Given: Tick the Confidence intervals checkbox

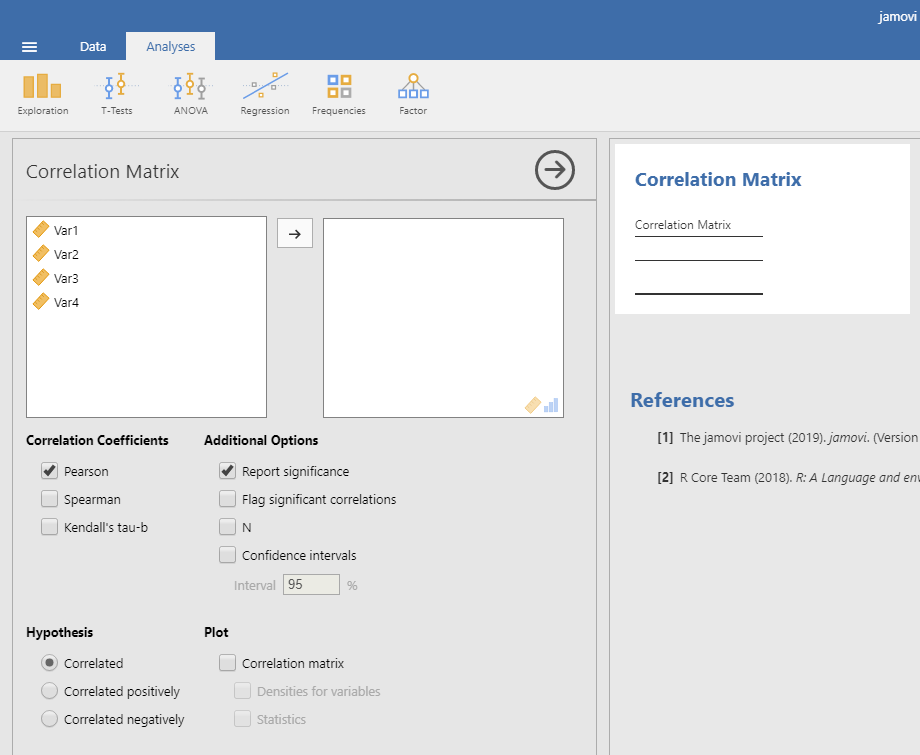Looking at the screenshot, I should pyautogui.click(x=227, y=555).
